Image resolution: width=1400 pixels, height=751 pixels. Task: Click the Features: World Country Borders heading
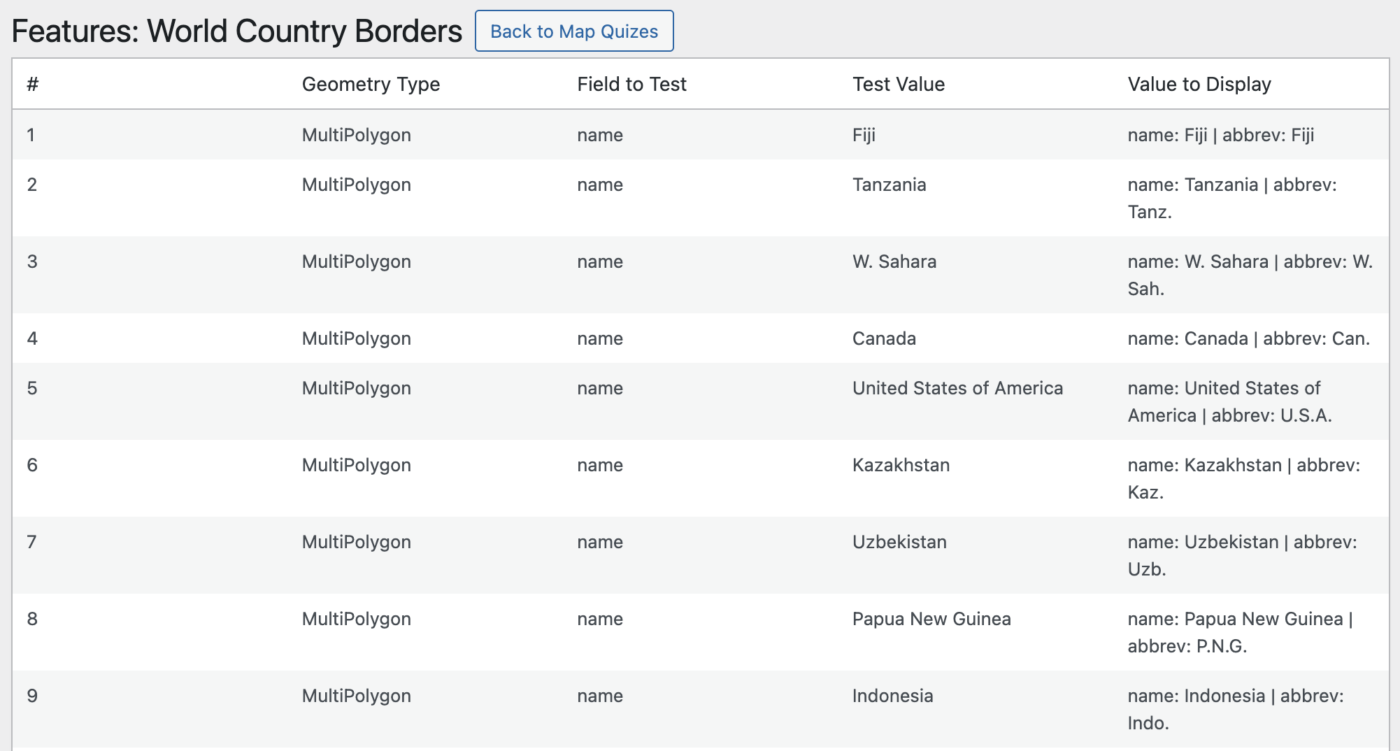pyautogui.click(x=237, y=32)
